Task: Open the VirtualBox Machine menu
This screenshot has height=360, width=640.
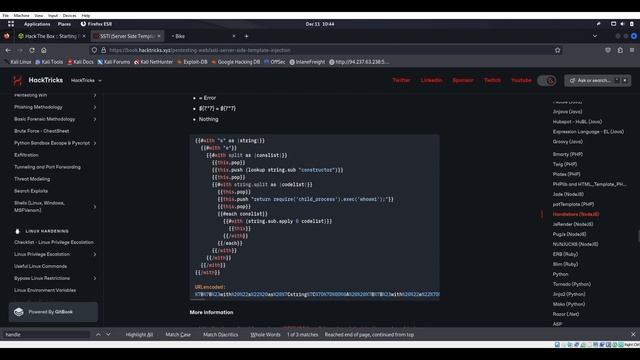Action: pyautogui.click(x=22, y=16)
